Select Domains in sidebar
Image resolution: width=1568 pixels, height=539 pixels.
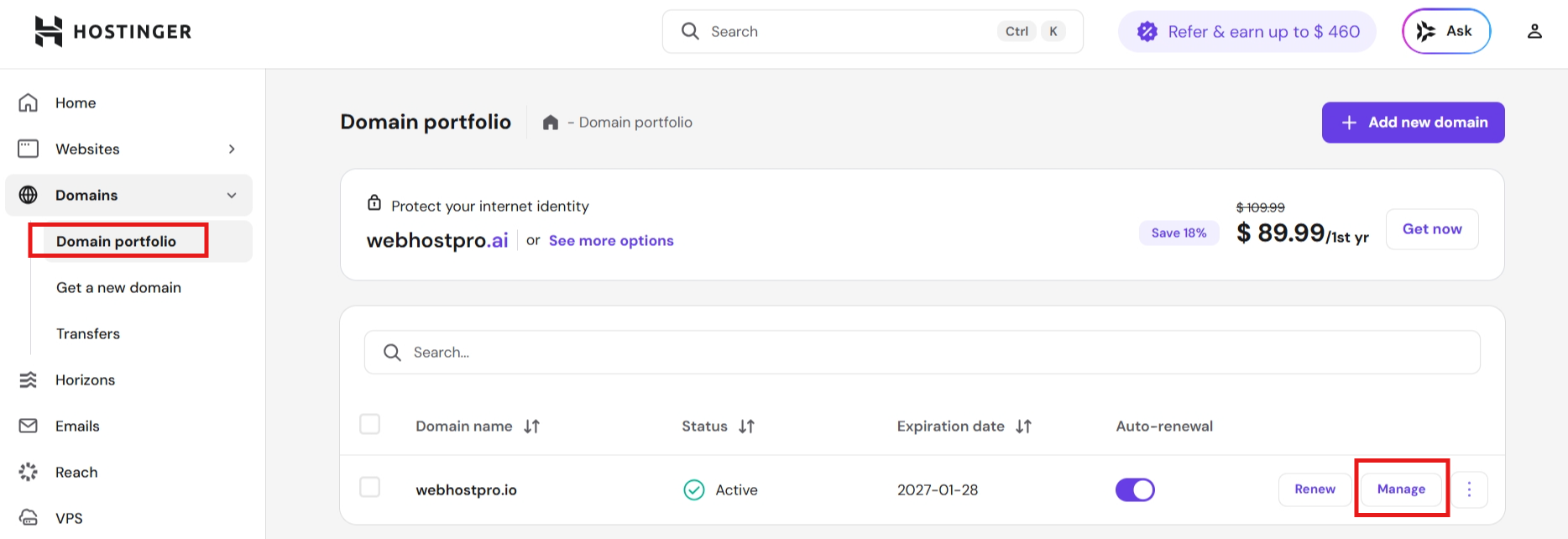click(128, 195)
